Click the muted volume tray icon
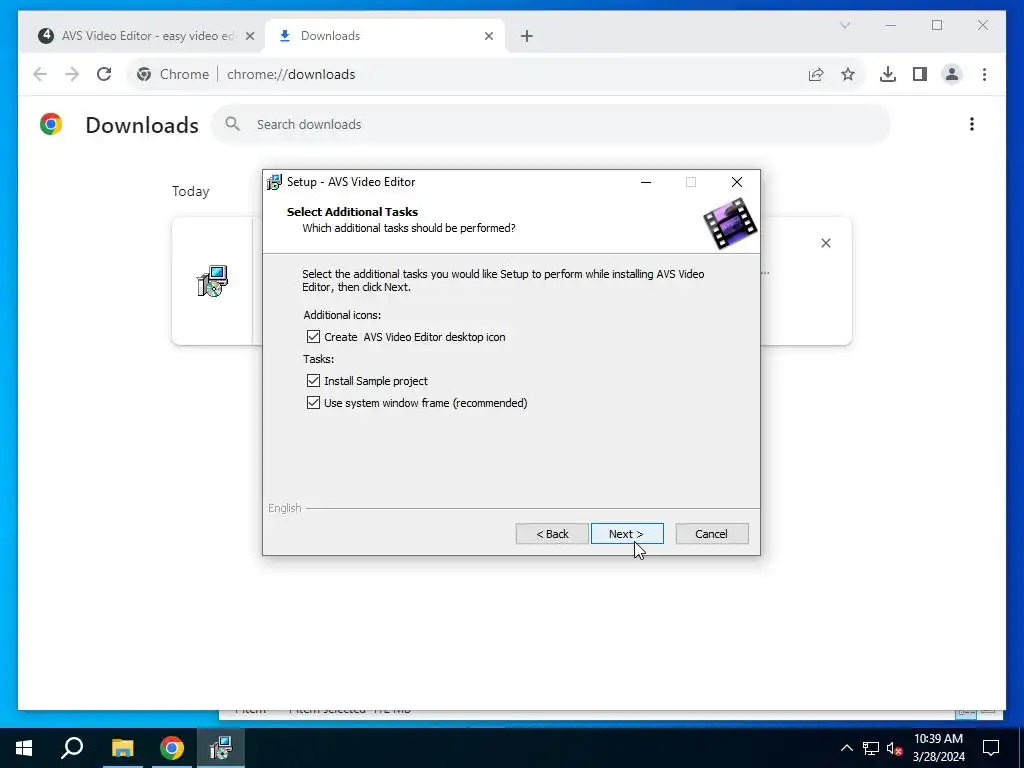Image resolution: width=1024 pixels, height=768 pixels. (894, 748)
